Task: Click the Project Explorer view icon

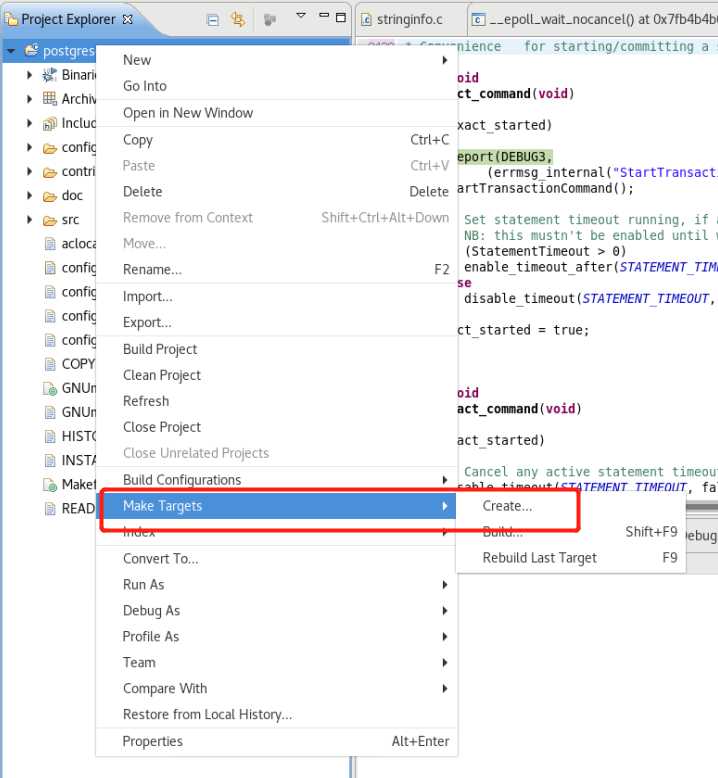Action: tap(11, 19)
